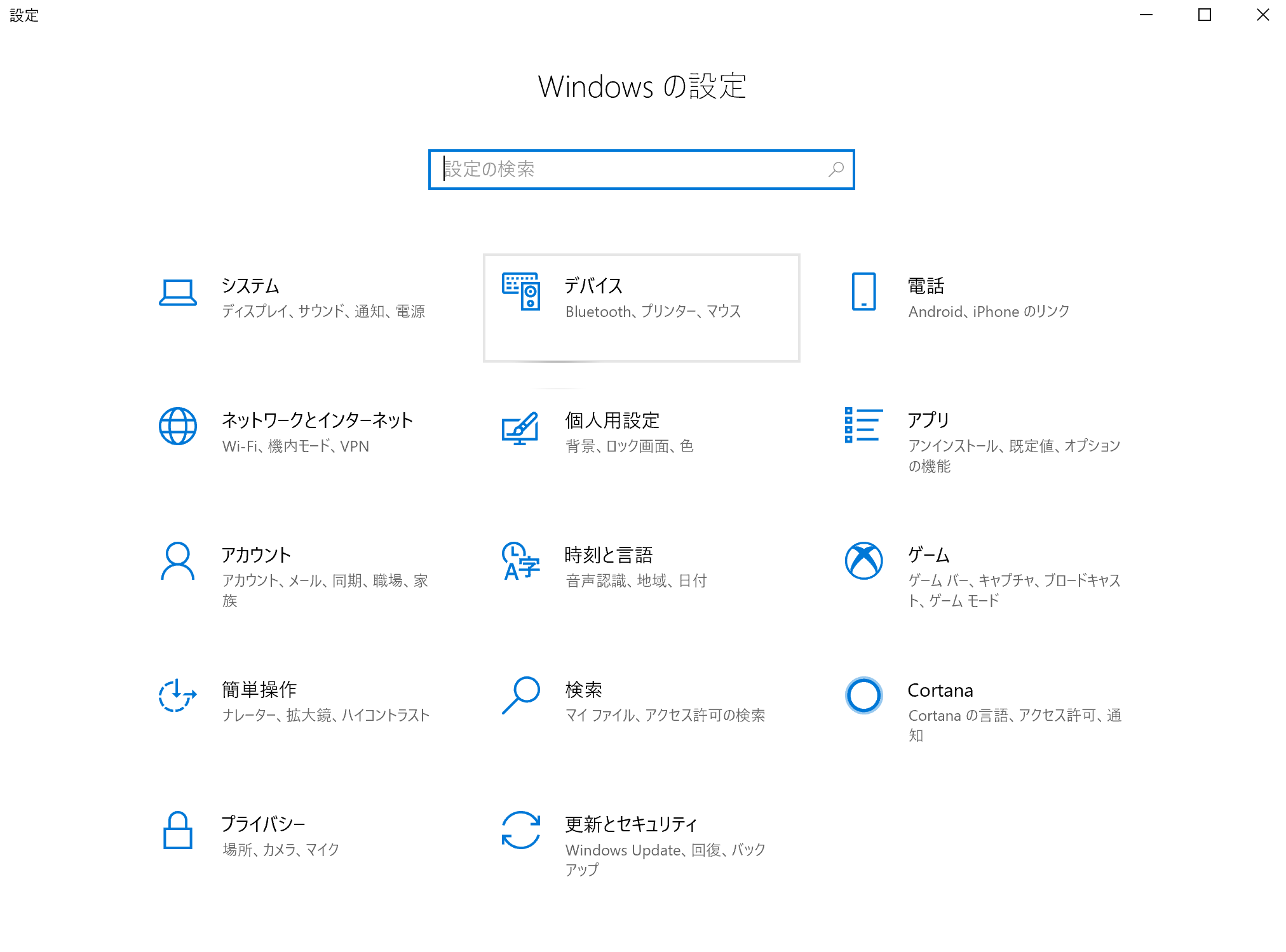Click description 場所、カメラ、マイク

point(281,850)
